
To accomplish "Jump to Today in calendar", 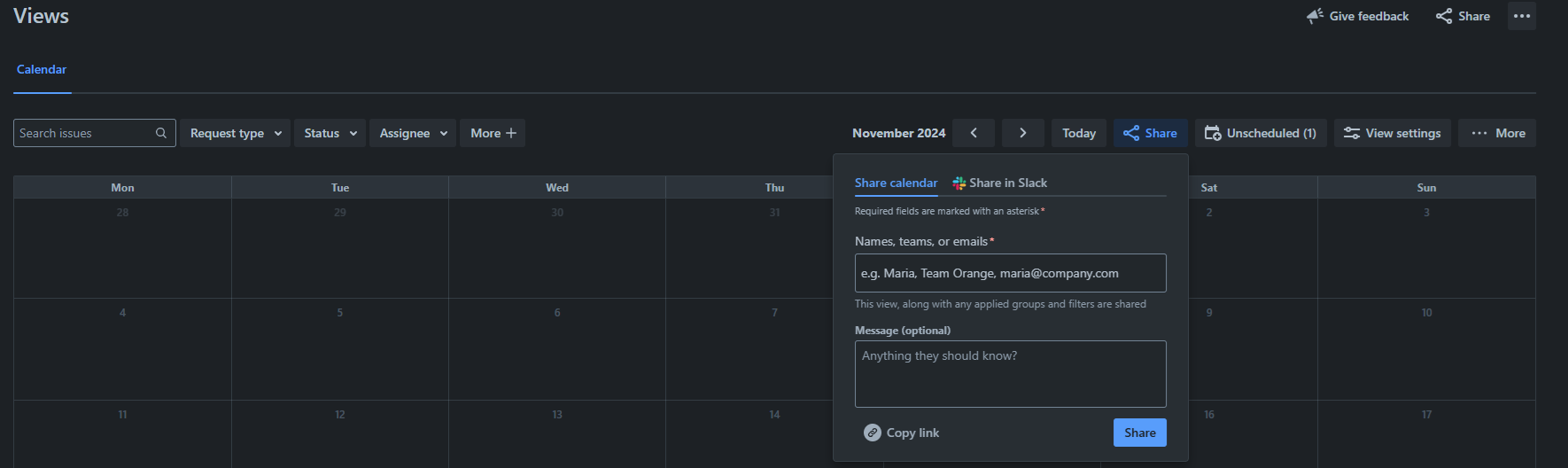I will [1079, 133].
